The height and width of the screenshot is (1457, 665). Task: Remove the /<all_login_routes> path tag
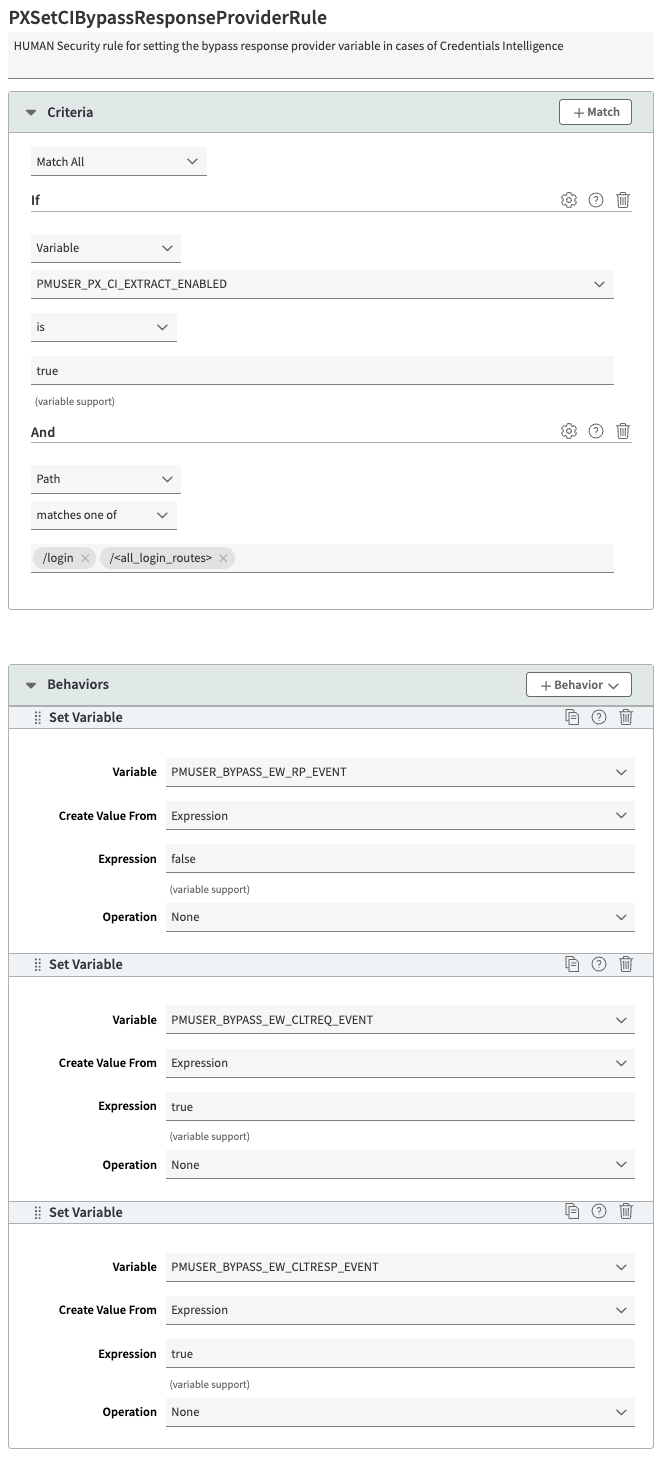pos(223,558)
